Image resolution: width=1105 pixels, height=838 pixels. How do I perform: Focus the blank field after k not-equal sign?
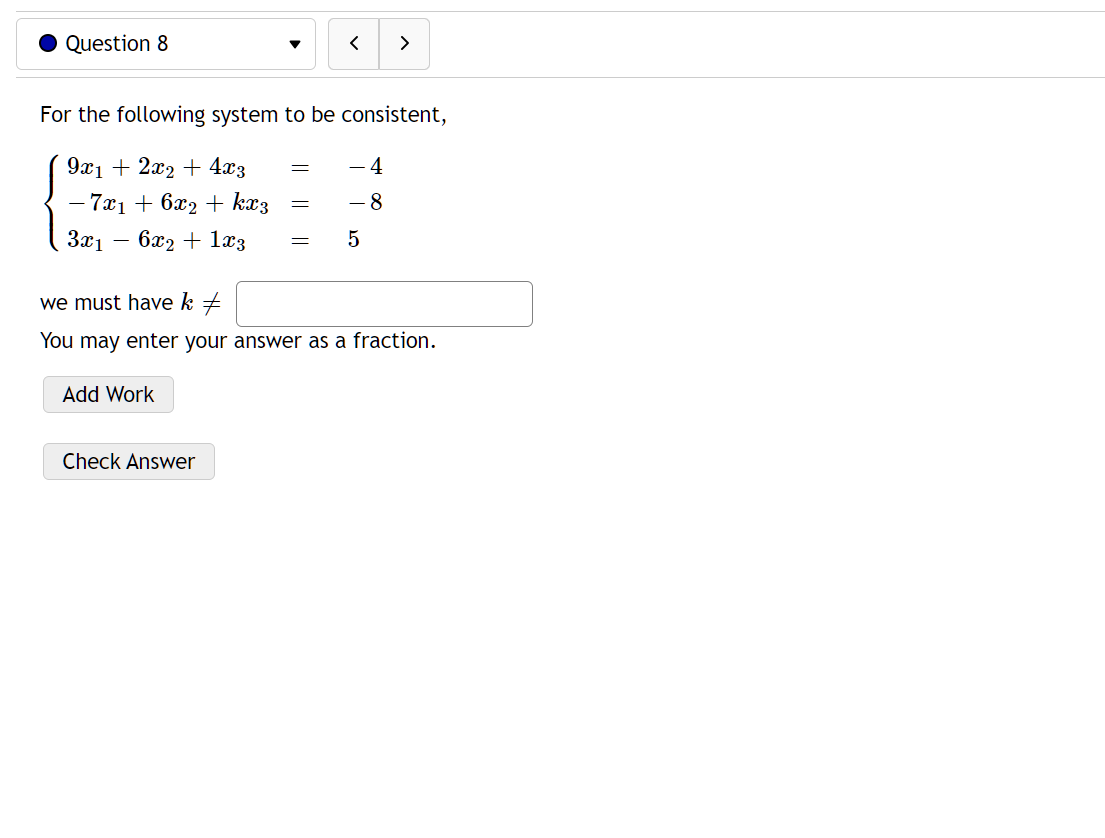[x=383, y=303]
